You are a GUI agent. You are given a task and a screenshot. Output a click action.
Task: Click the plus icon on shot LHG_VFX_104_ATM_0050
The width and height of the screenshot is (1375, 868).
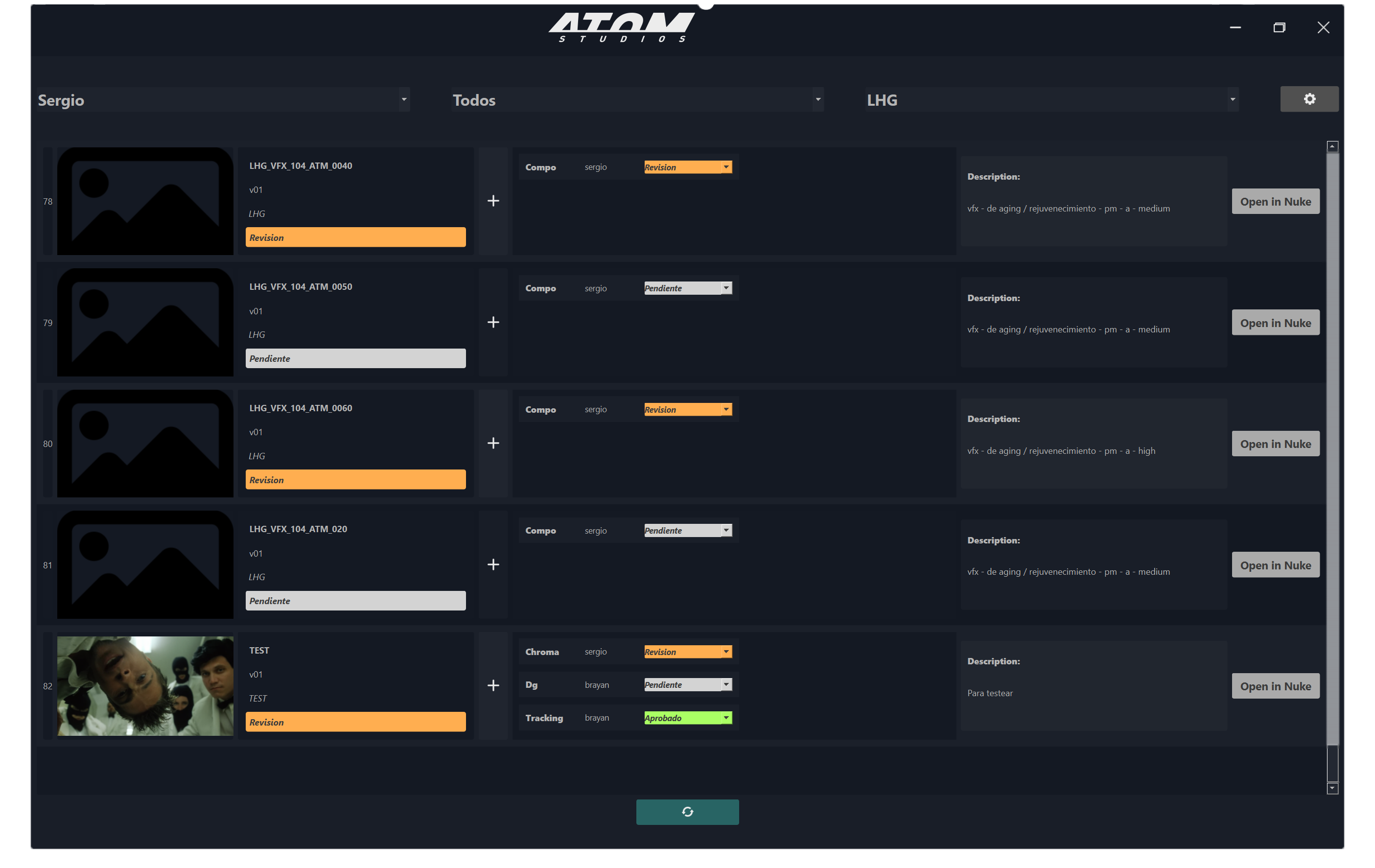(x=493, y=322)
